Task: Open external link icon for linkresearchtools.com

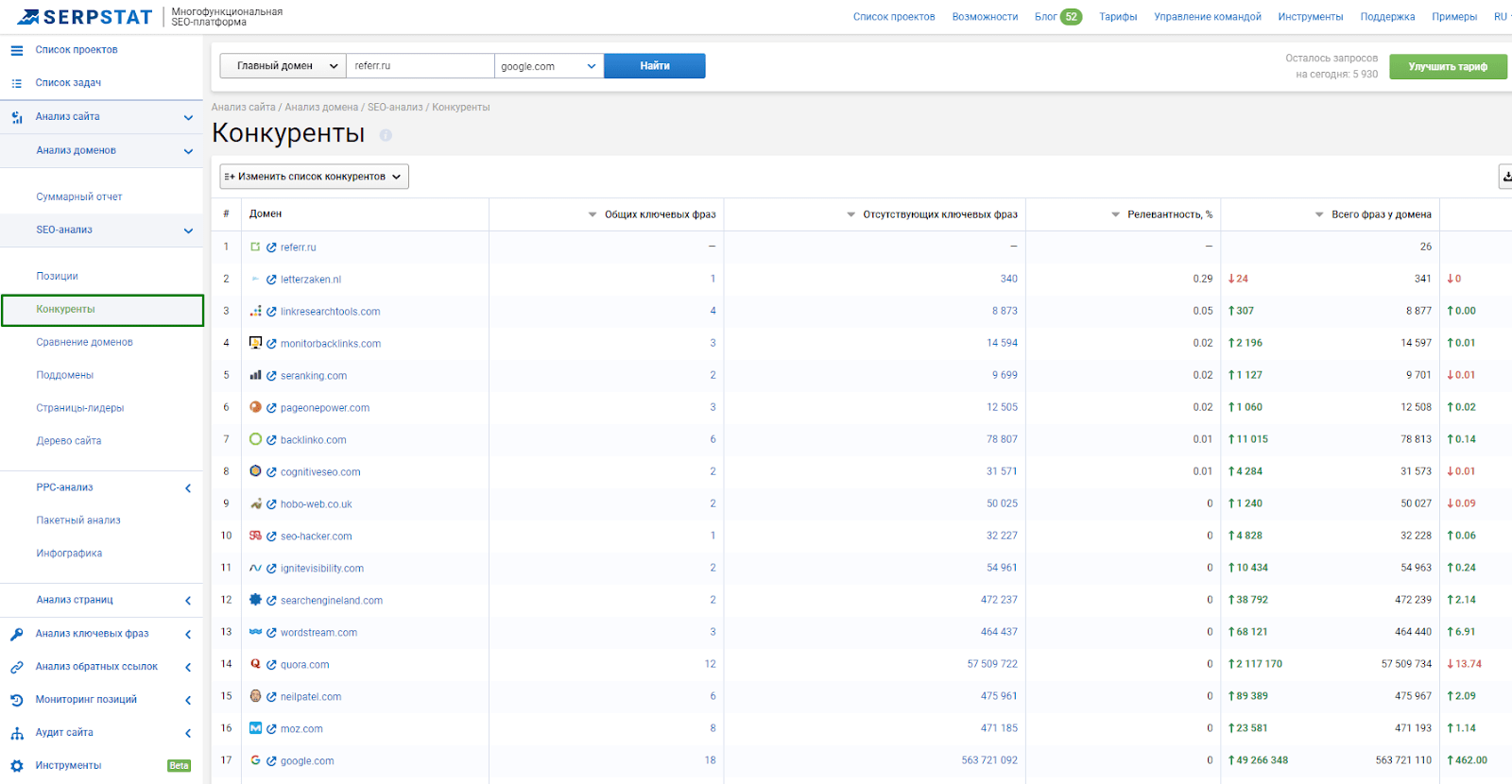Action: (271, 312)
